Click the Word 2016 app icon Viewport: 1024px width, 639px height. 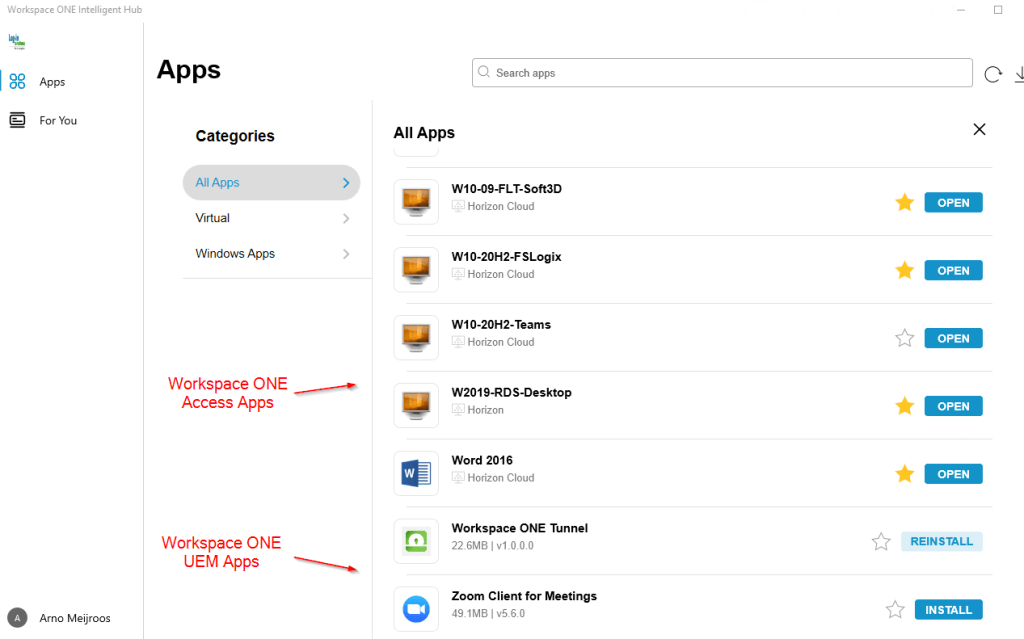point(416,474)
